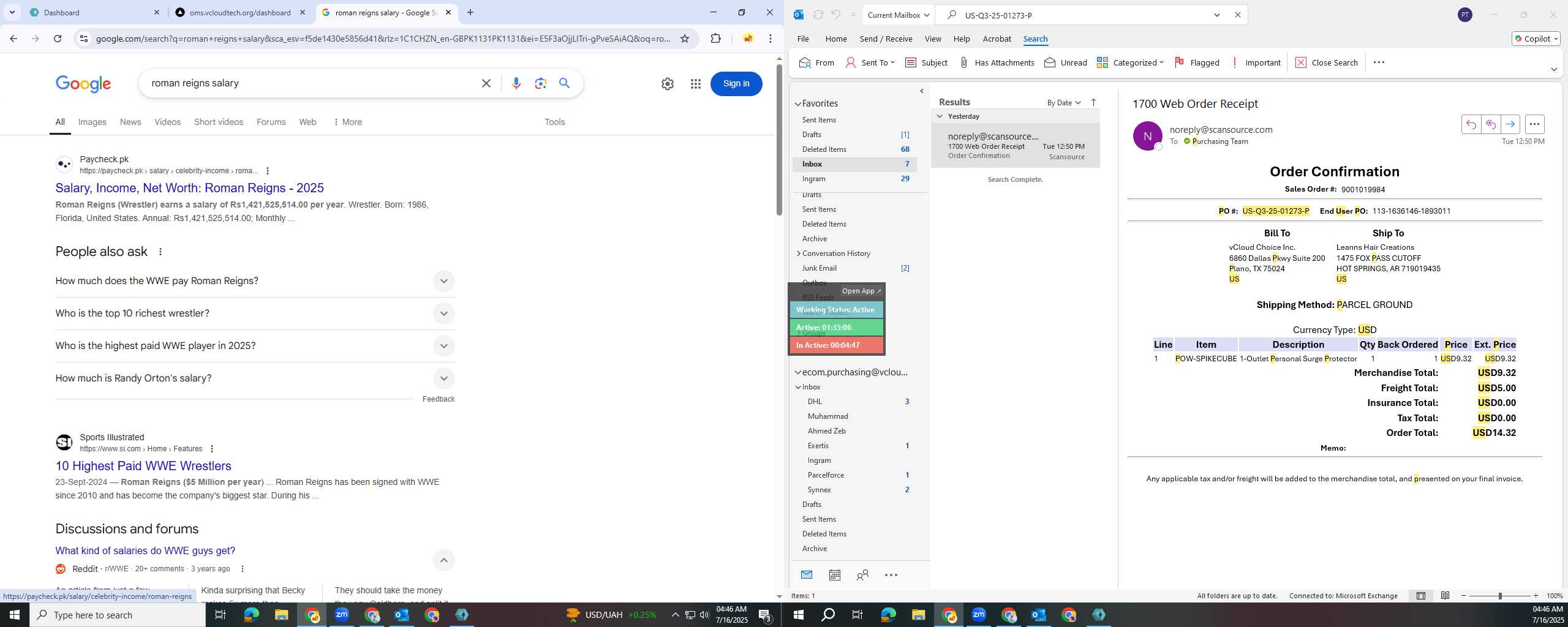Open Google quick settings gear
This screenshot has width=1568, height=627.
pos(668,84)
